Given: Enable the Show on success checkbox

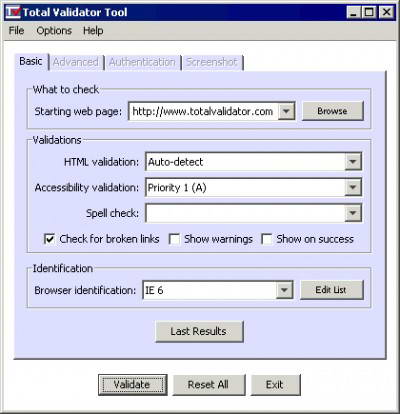Looking at the screenshot, I should tap(267, 239).
